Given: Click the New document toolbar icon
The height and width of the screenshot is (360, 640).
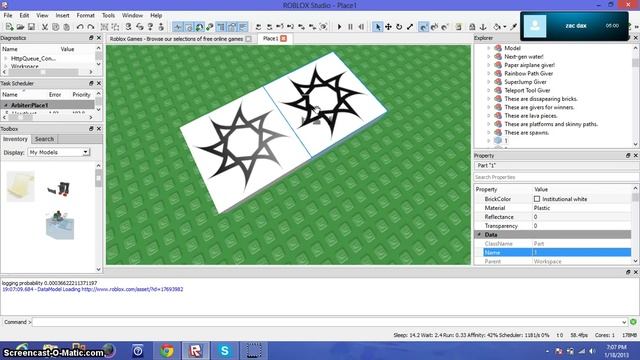Looking at the screenshot, I should (x=9, y=27).
